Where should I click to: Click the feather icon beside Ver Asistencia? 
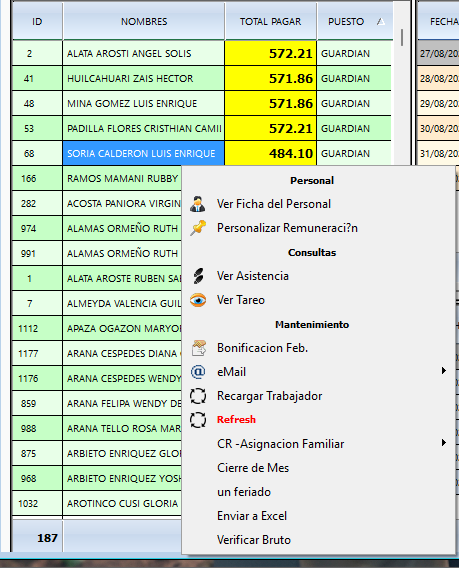tap(198, 276)
